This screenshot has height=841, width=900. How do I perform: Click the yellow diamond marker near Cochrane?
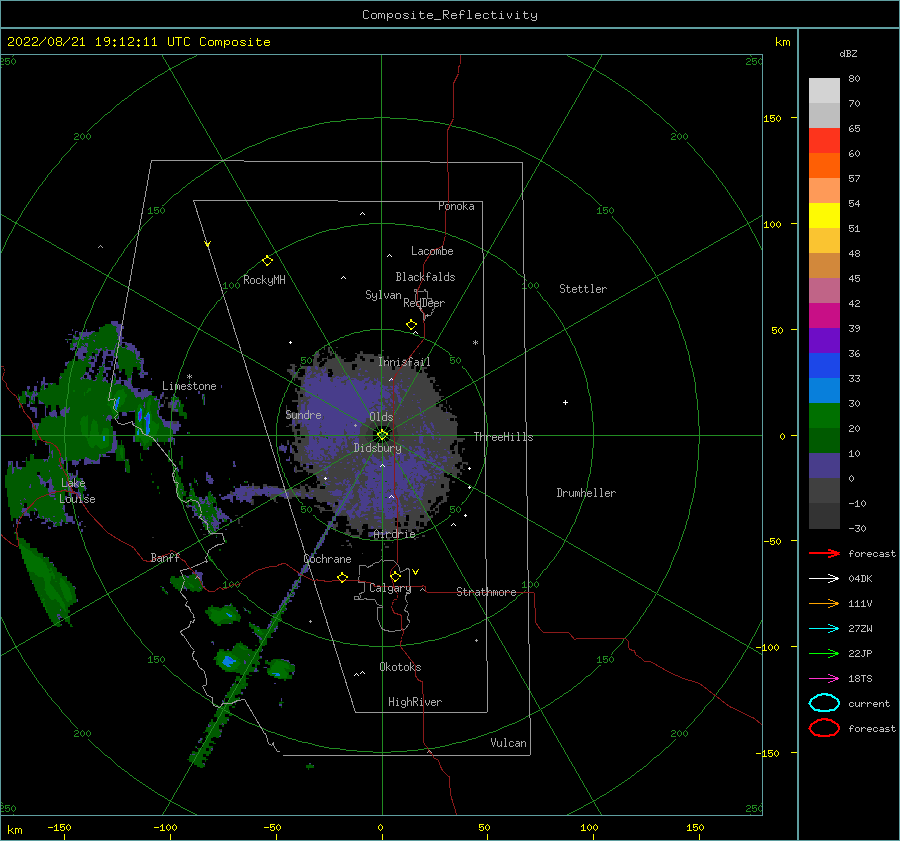pos(342,577)
